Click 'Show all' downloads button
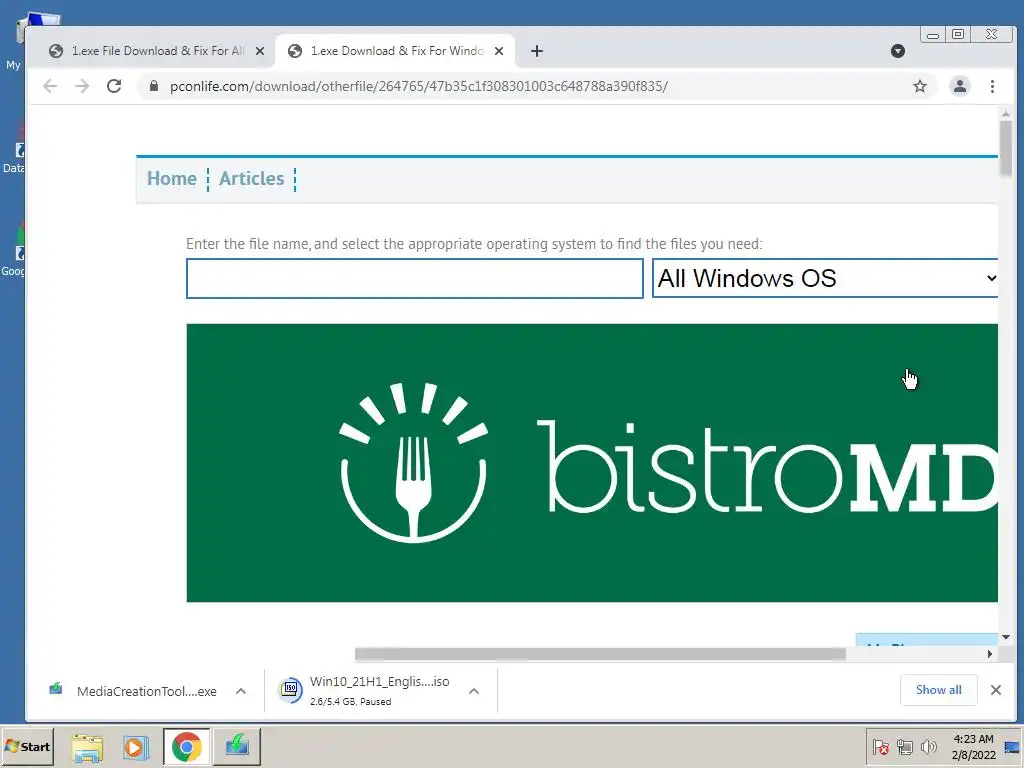The width and height of the screenshot is (1024, 768). (938, 690)
